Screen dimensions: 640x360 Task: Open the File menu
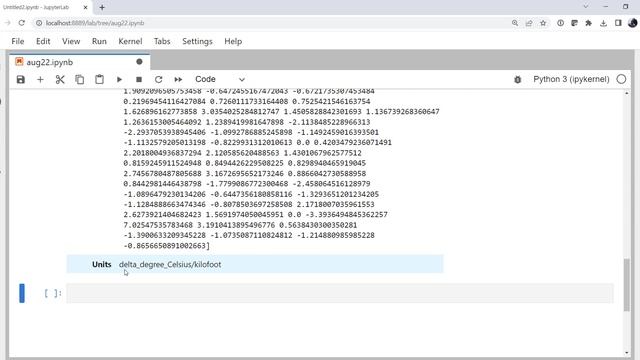(x=18, y=41)
